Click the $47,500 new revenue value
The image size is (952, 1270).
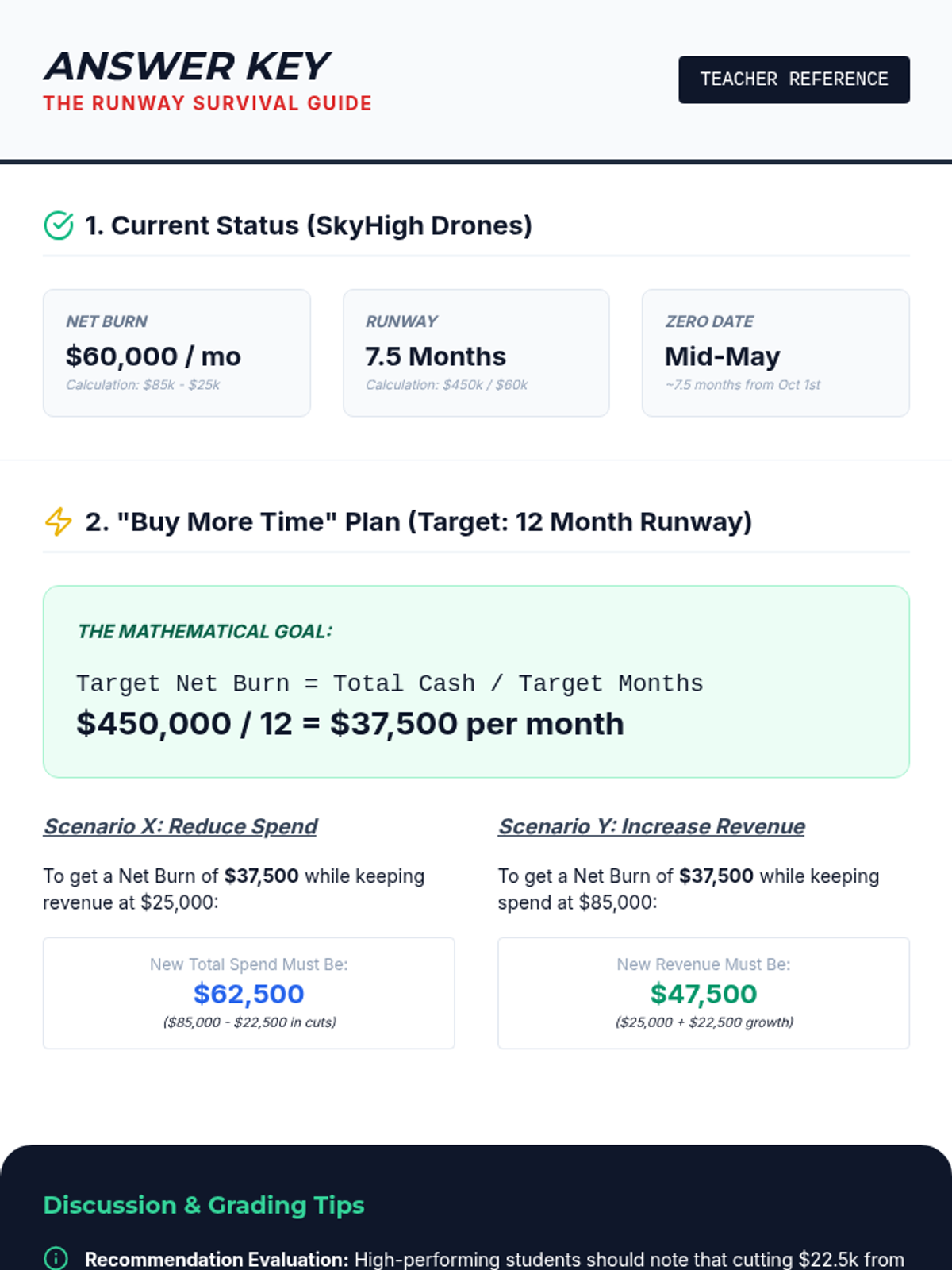pos(703,994)
